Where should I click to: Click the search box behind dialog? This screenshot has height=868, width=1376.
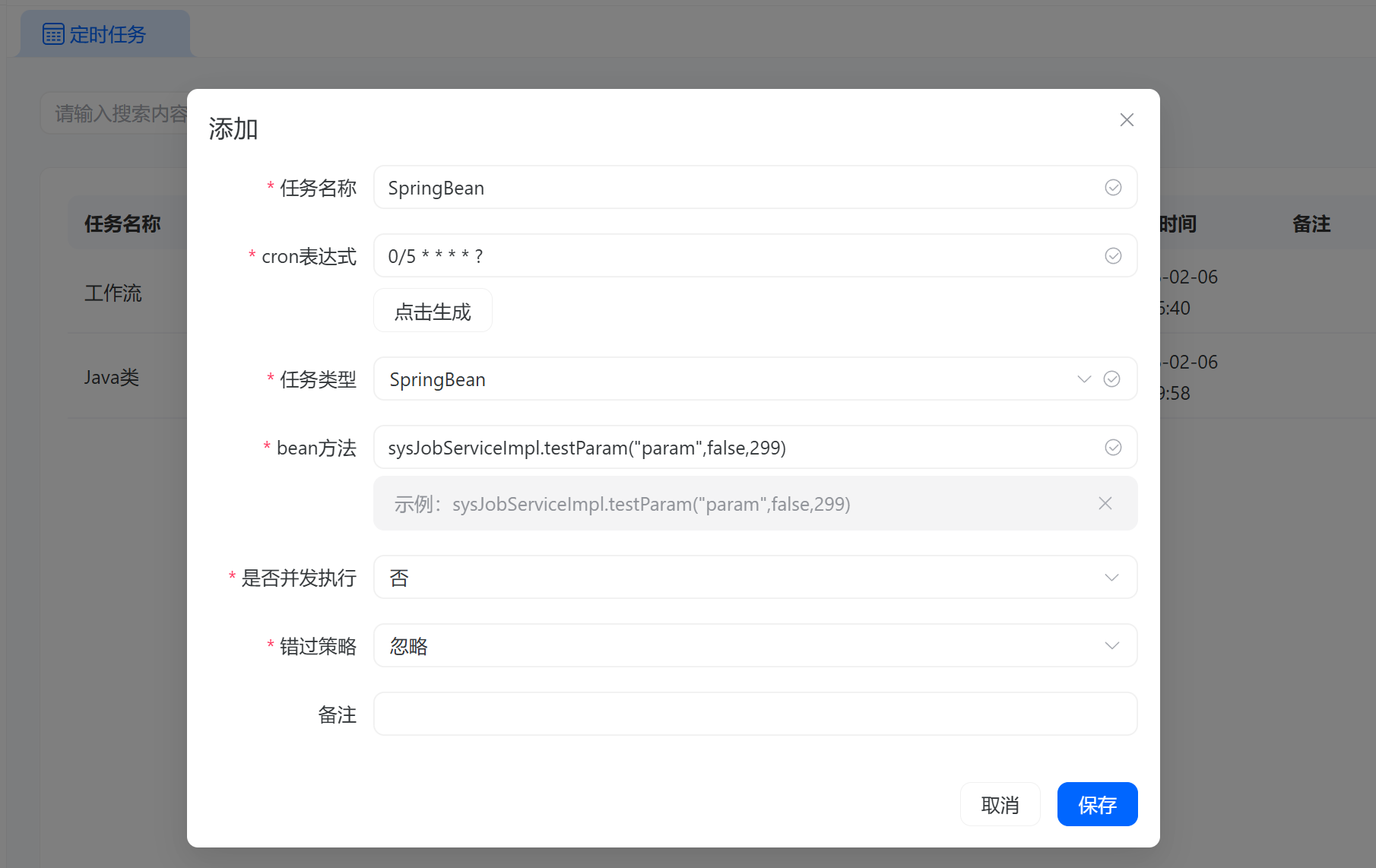coord(114,114)
